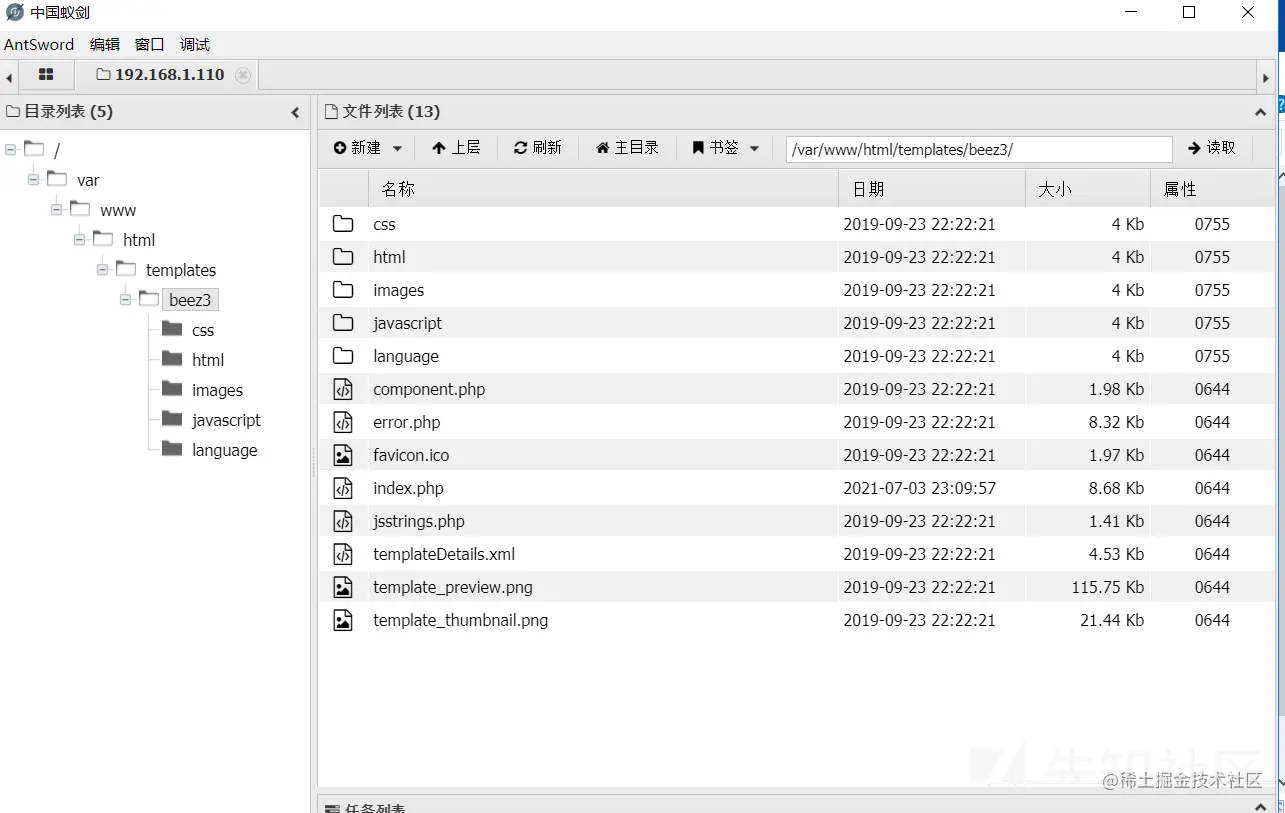The width and height of the screenshot is (1285, 813).
Task: Select the file name index.php
Action: 408,488
